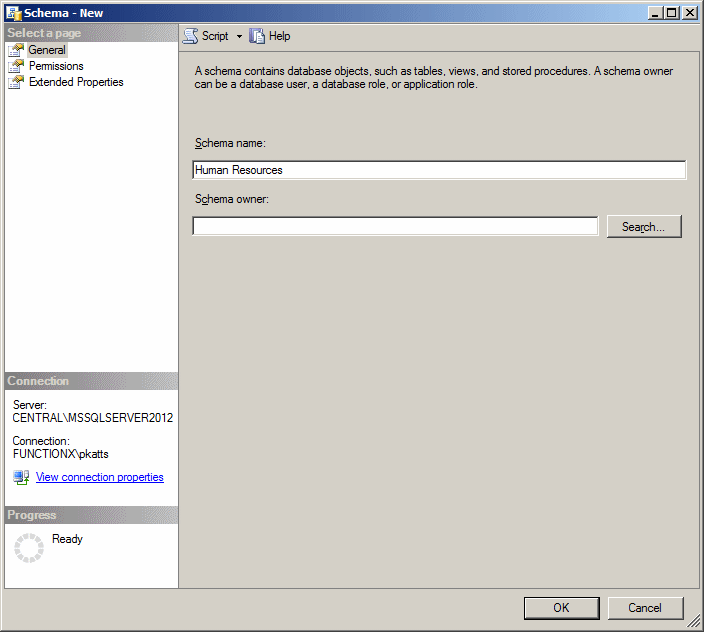Image resolution: width=704 pixels, height=632 pixels.
Task: Click the Select a page header
Action: pos(91,33)
